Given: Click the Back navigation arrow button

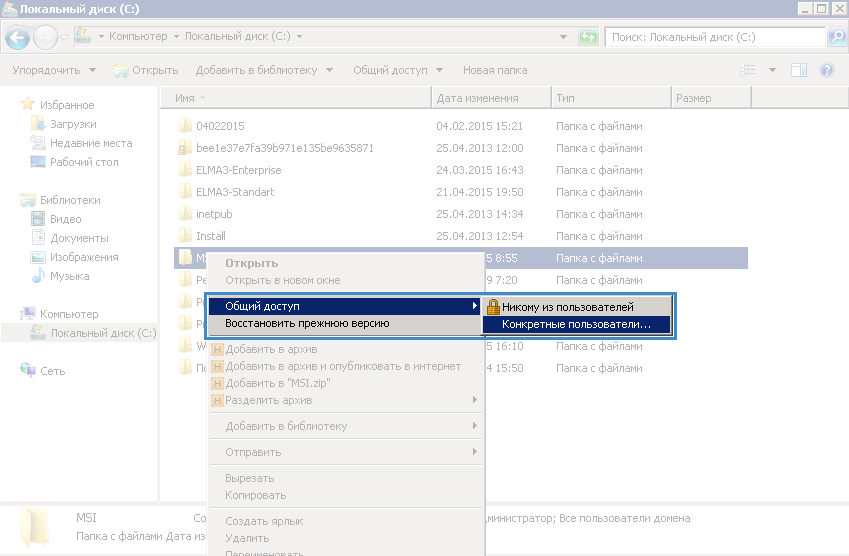Looking at the screenshot, I should [x=17, y=38].
